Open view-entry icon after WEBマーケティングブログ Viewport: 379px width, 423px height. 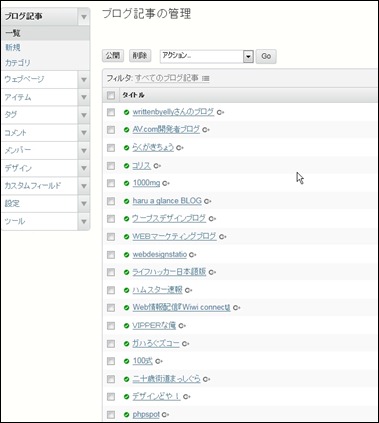223,237
